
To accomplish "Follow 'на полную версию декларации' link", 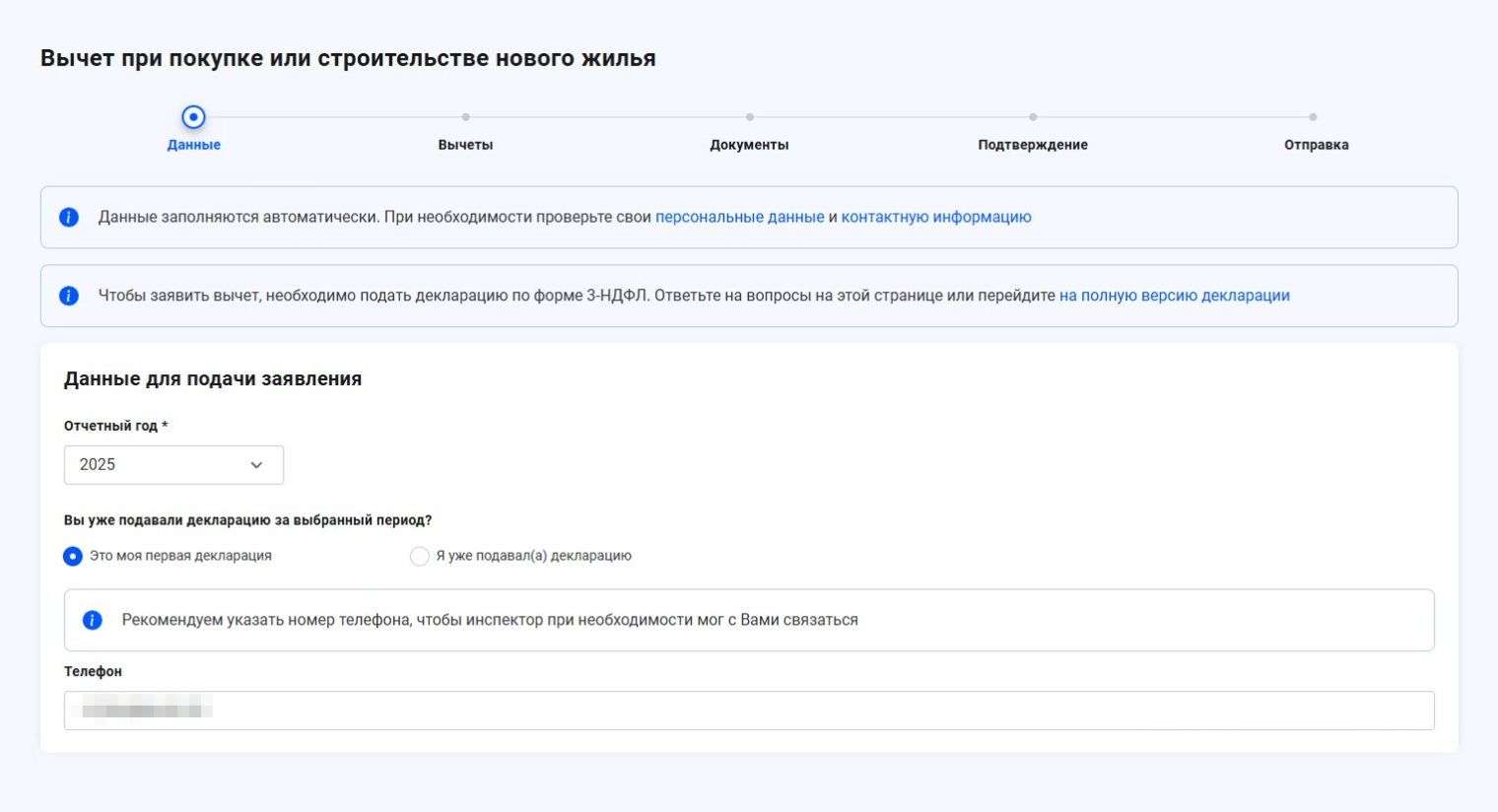I will (1175, 296).
